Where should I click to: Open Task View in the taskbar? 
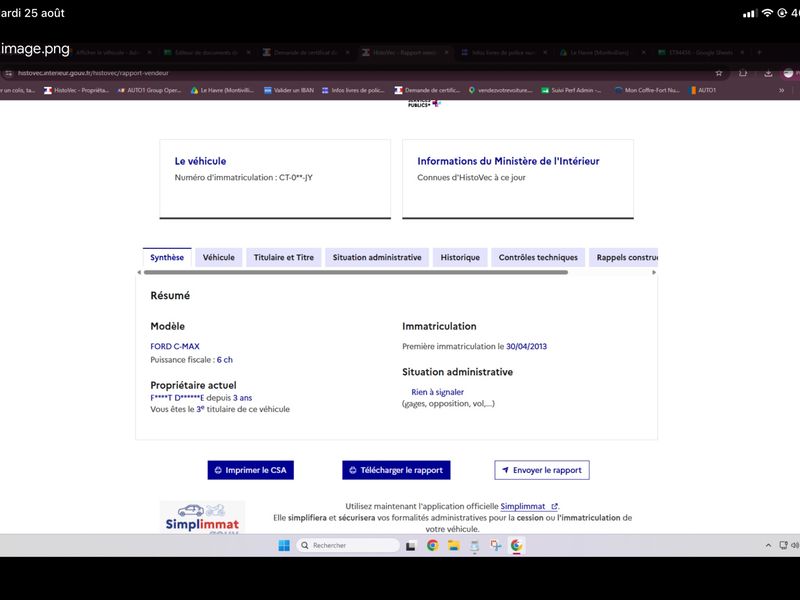pos(411,546)
